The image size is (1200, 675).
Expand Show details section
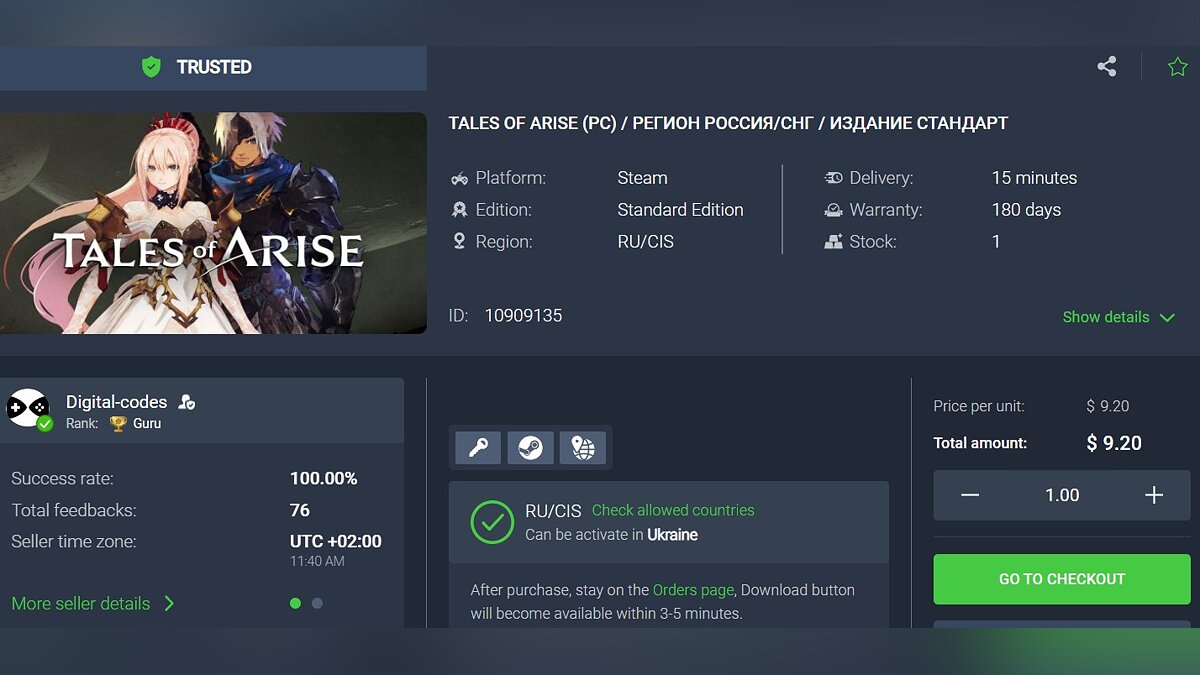[1117, 317]
